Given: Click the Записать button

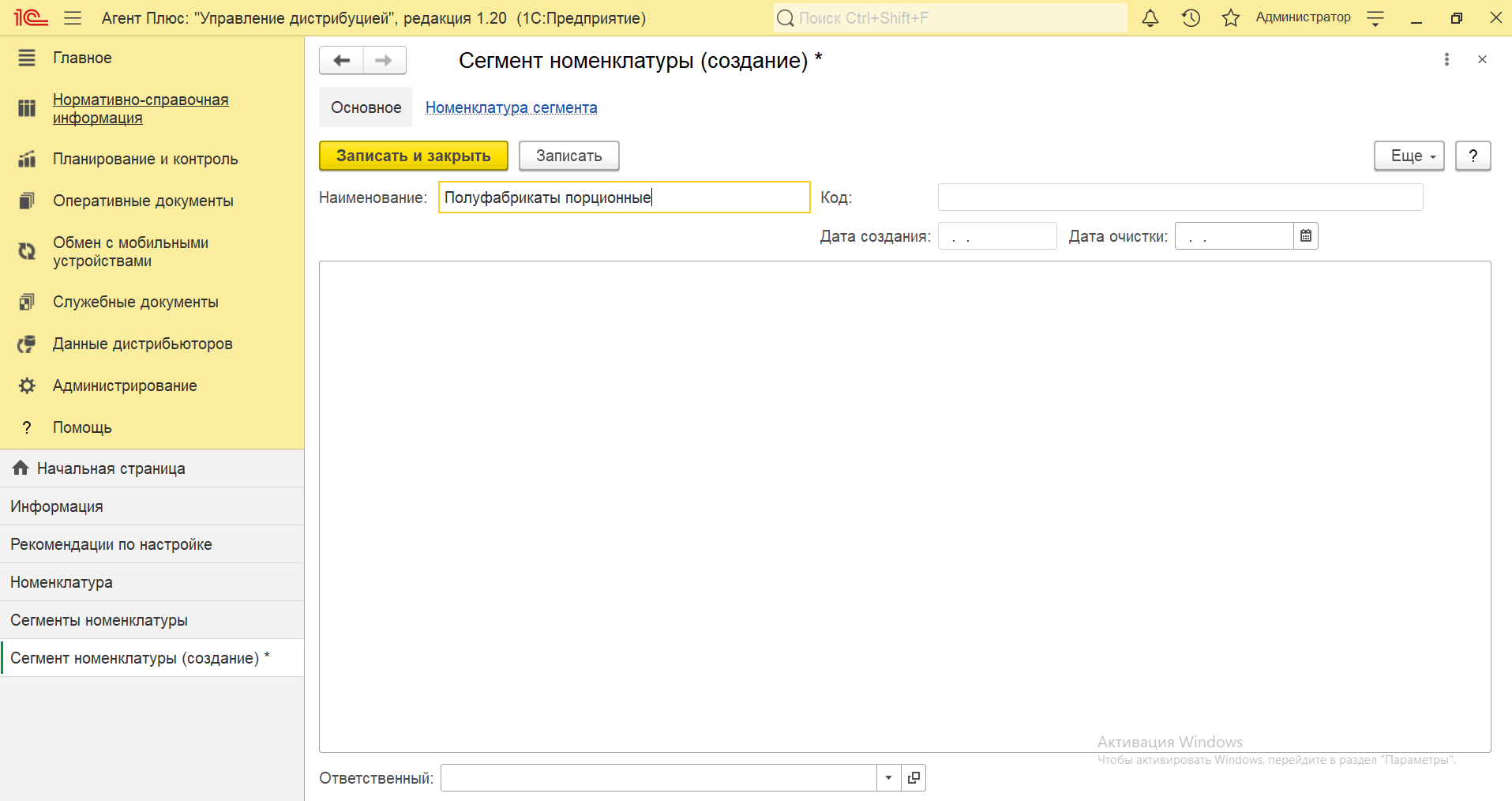Looking at the screenshot, I should coord(568,156).
